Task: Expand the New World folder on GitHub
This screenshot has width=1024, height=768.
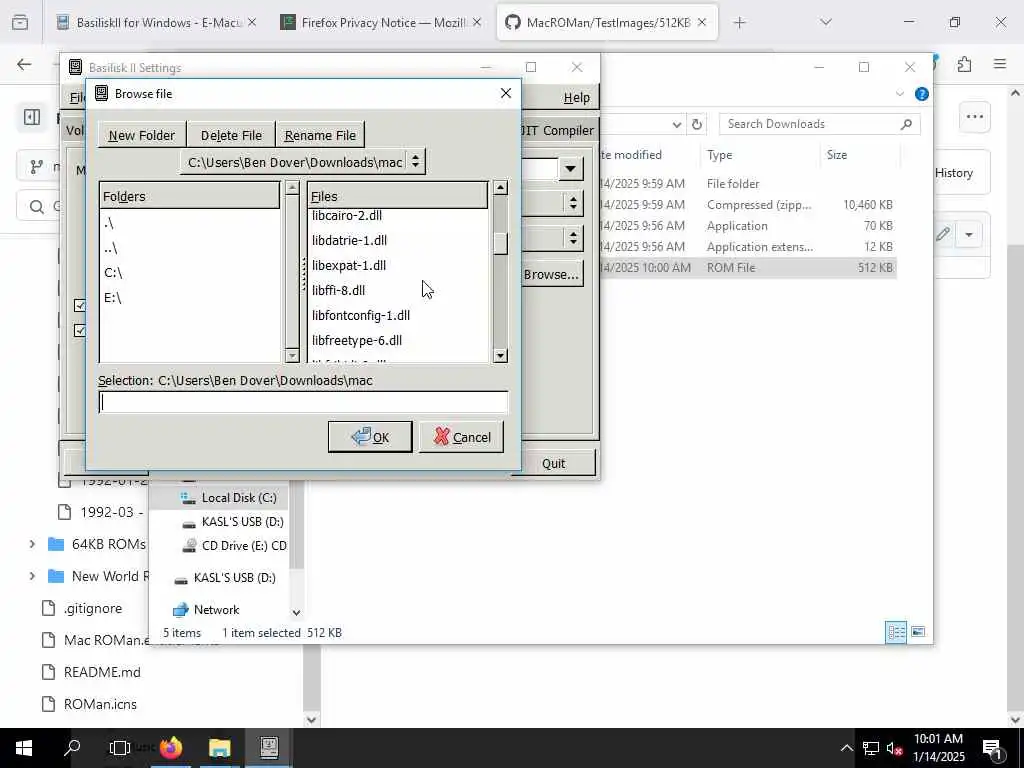Action: [32, 576]
